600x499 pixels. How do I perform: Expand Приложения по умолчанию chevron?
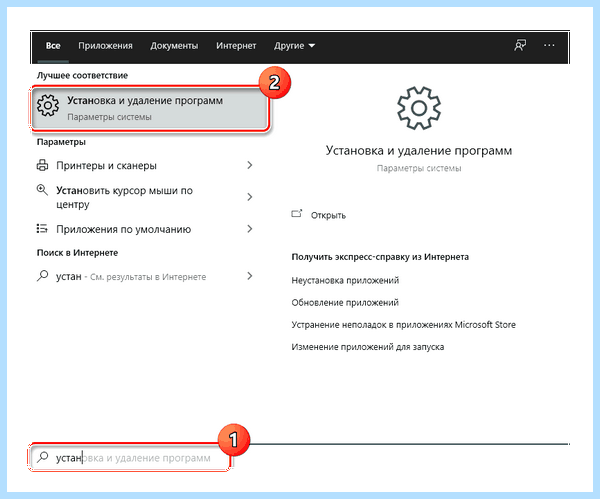coord(250,229)
